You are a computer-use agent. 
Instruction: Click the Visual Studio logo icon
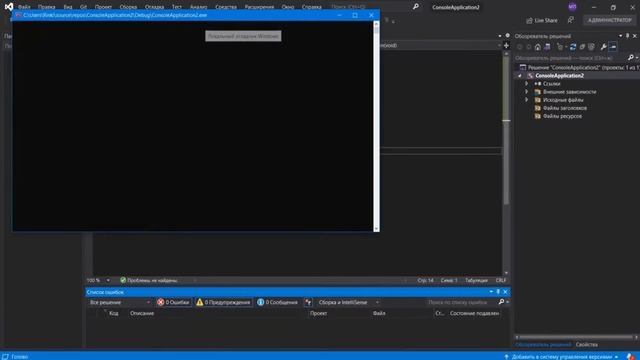(9, 7)
